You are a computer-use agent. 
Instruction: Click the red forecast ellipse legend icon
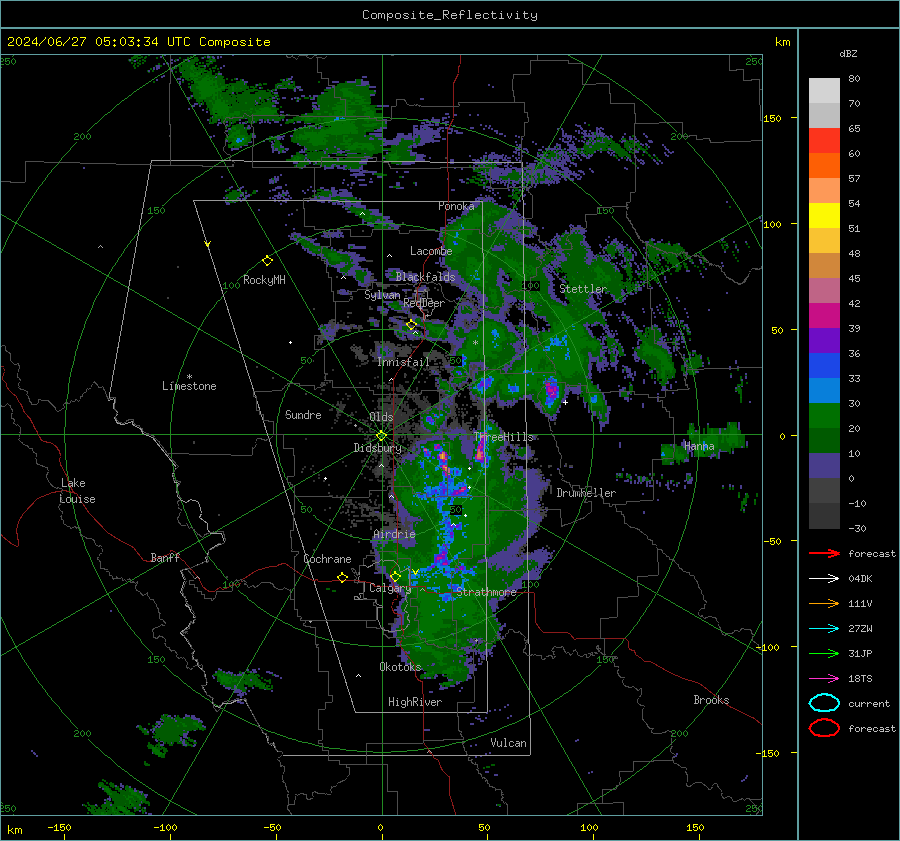(x=824, y=728)
